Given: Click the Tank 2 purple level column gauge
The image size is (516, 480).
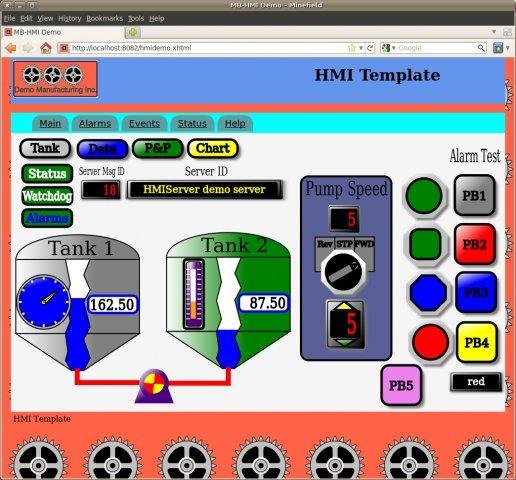Looking at the screenshot, I should (194, 295).
